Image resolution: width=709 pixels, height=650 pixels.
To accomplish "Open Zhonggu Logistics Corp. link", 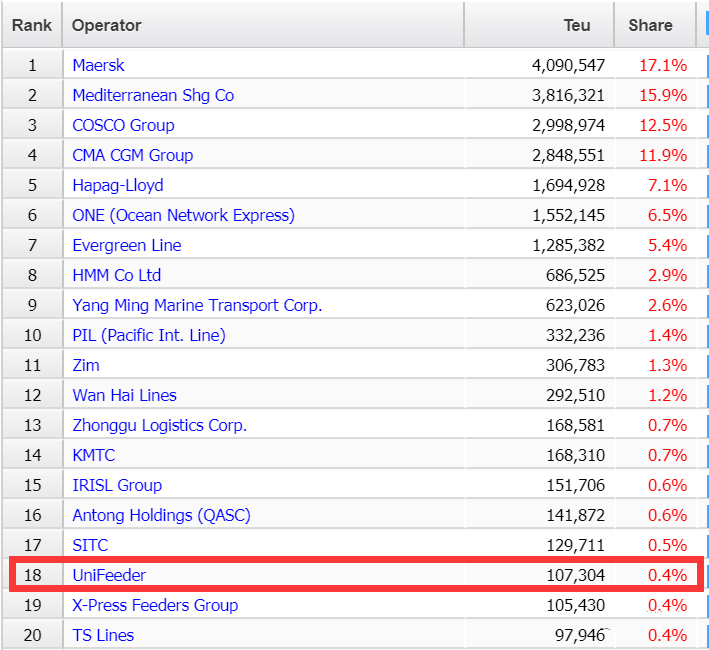I will (x=160, y=425).
